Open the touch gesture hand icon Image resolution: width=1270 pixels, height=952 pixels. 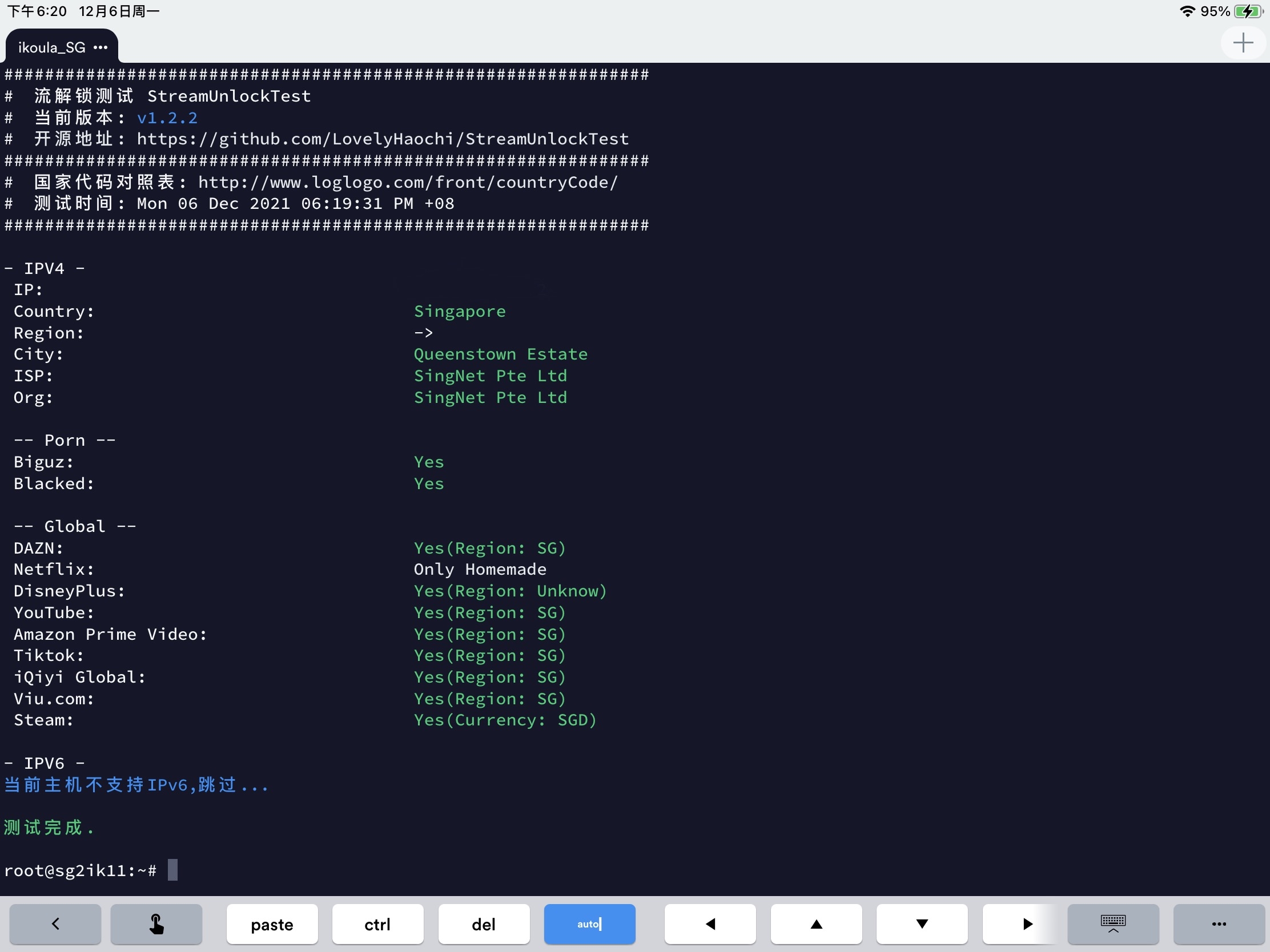(x=156, y=924)
